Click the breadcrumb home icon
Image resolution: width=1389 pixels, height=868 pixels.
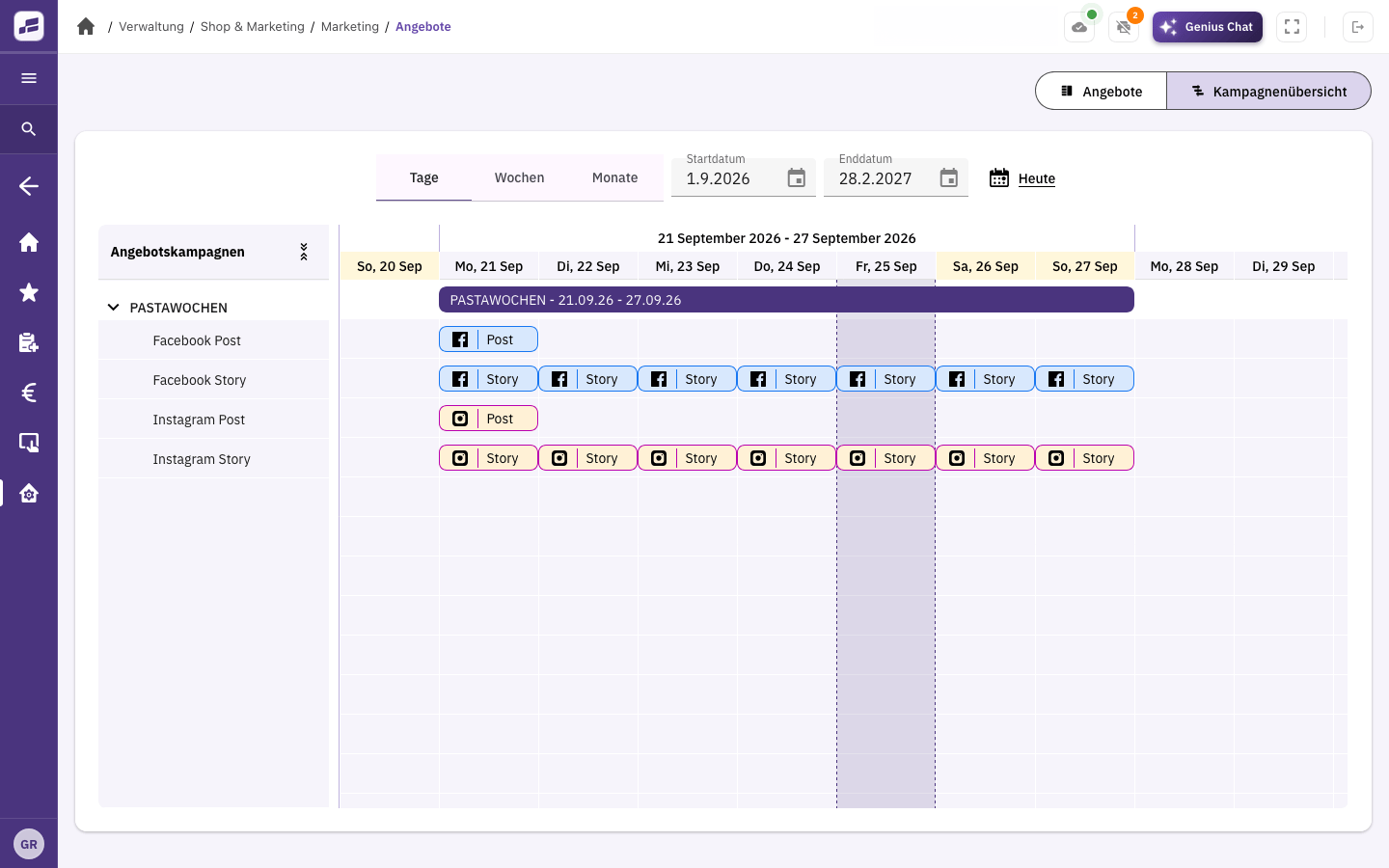tap(86, 27)
